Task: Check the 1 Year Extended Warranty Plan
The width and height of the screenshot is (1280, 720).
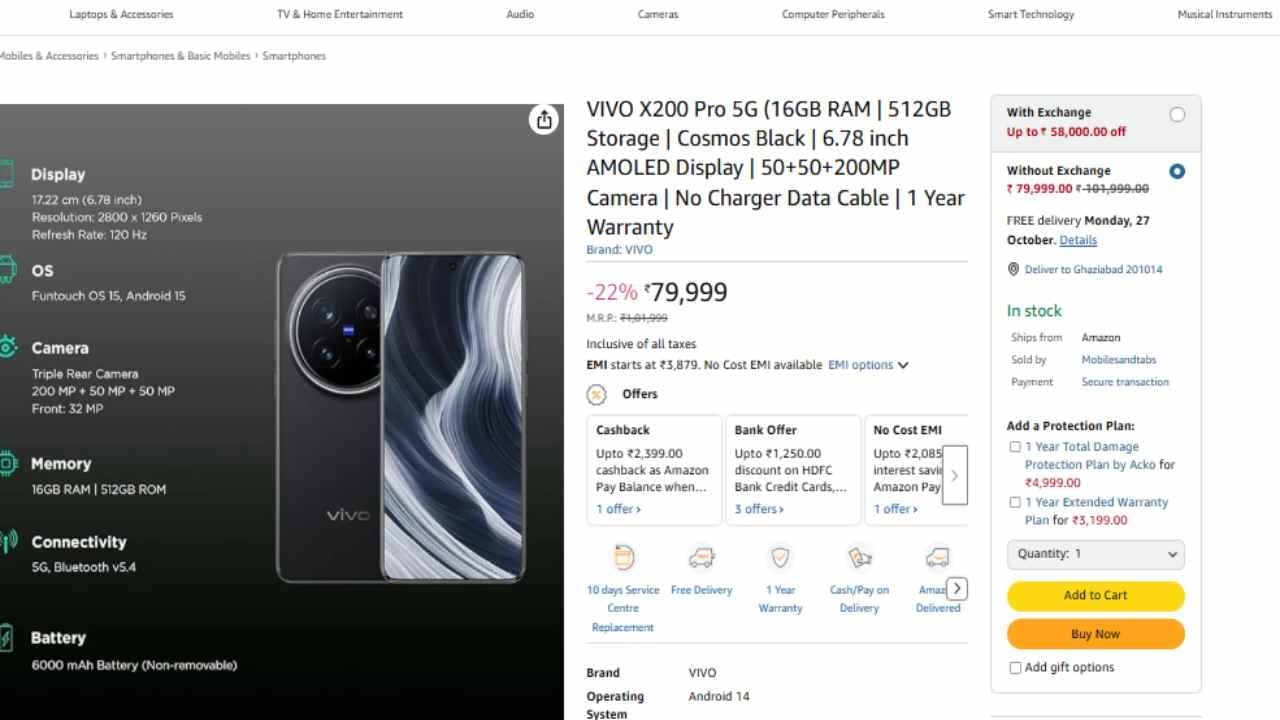Action: click(1015, 502)
